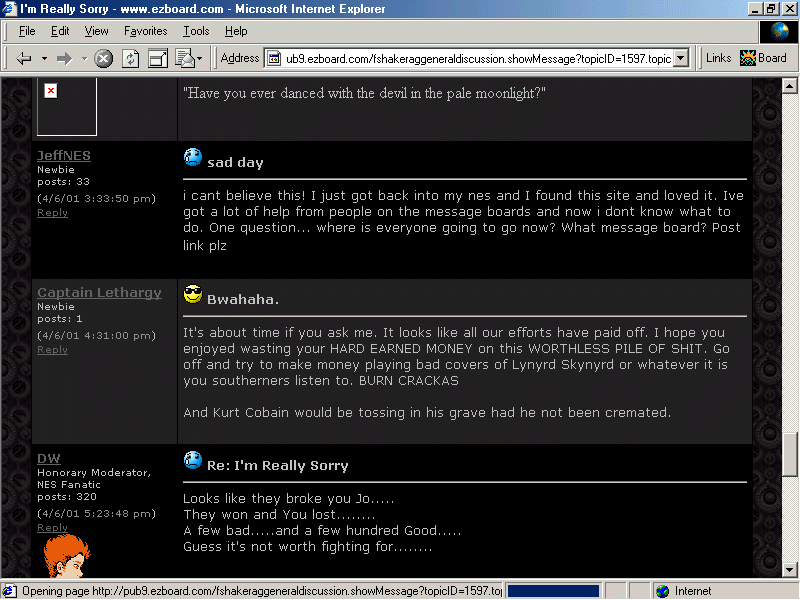This screenshot has height=600, width=800.
Task: Open the Back history dropdown arrow
Action: click(44, 59)
